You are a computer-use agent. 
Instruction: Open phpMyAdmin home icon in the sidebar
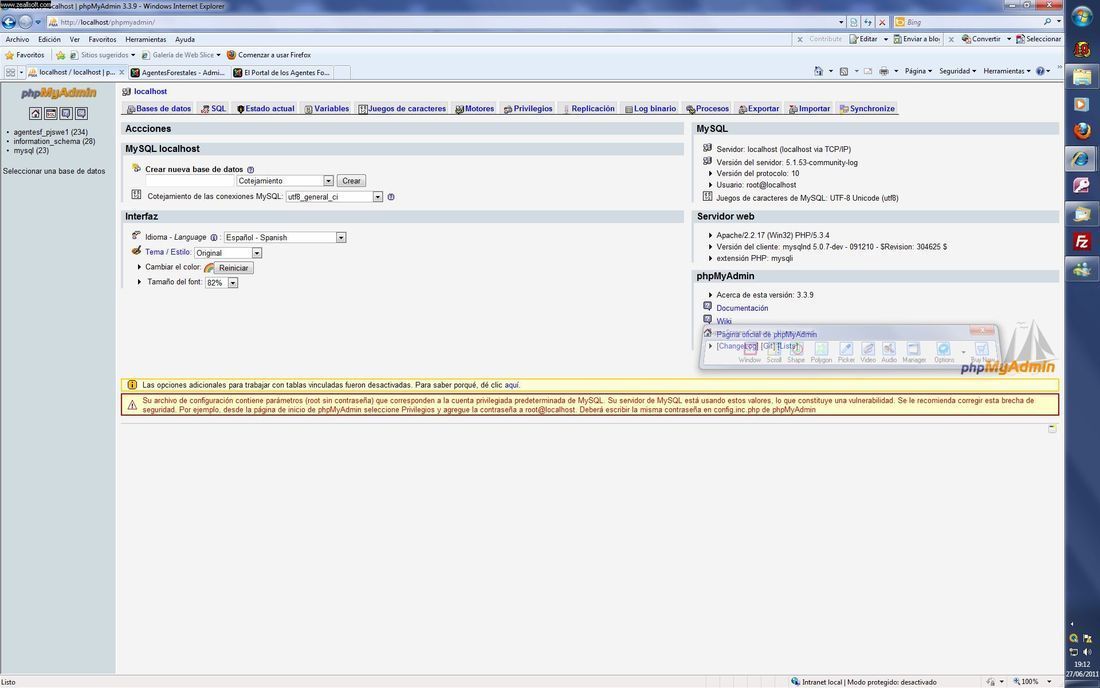tap(35, 114)
